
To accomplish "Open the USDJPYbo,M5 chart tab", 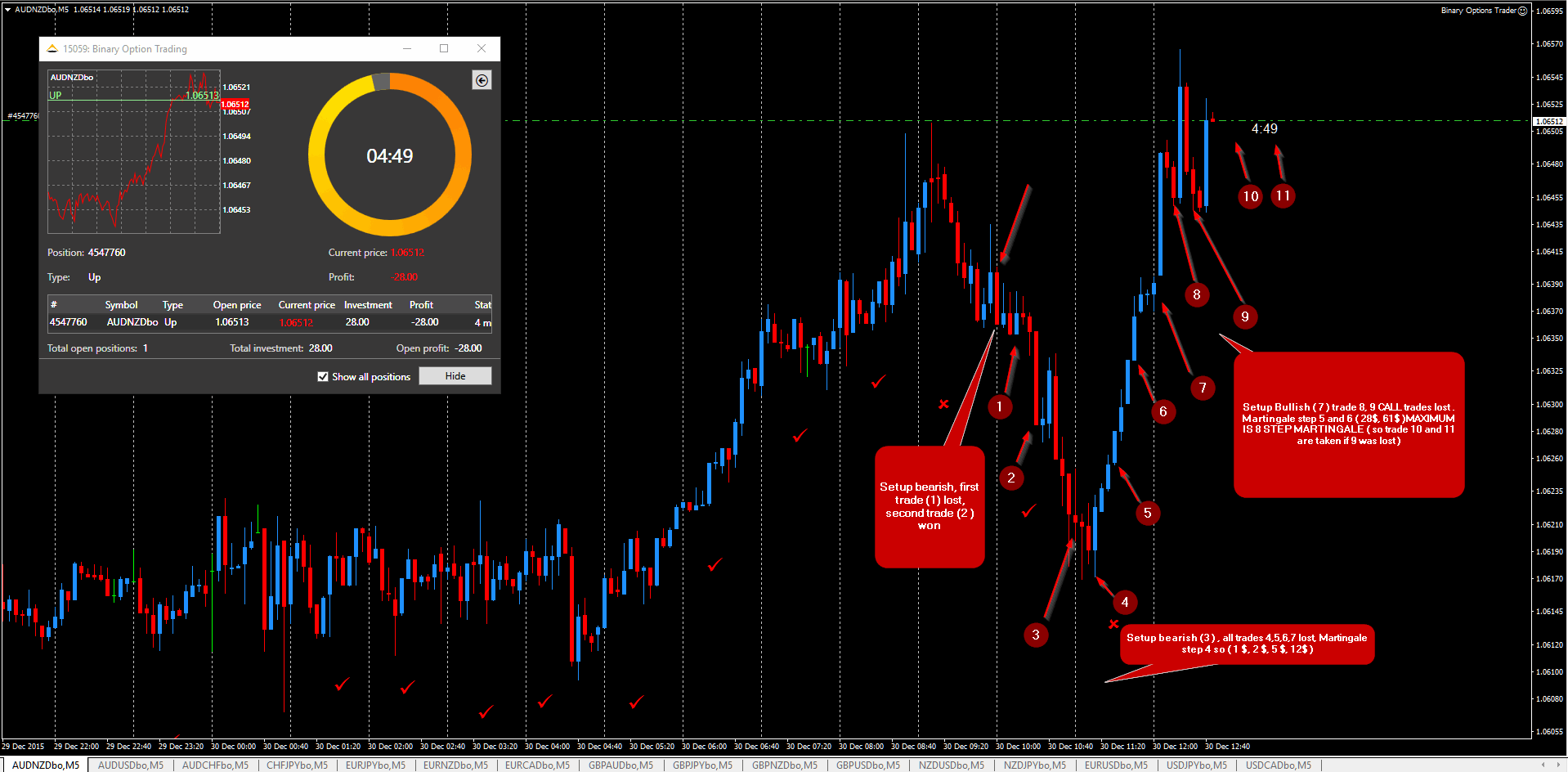I will [1197, 765].
